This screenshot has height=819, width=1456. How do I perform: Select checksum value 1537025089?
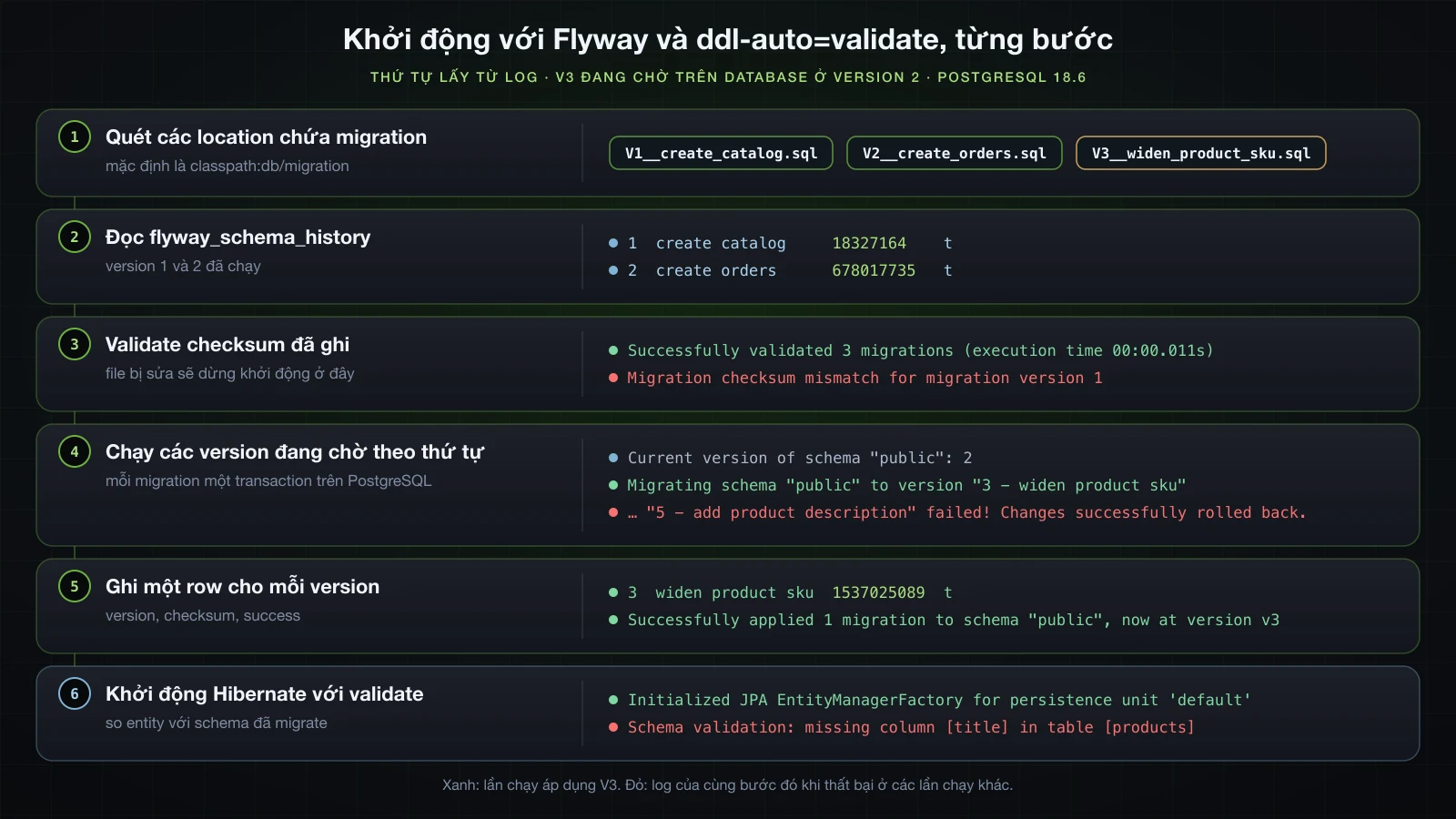pyautogui.click(x=878, y=592)
